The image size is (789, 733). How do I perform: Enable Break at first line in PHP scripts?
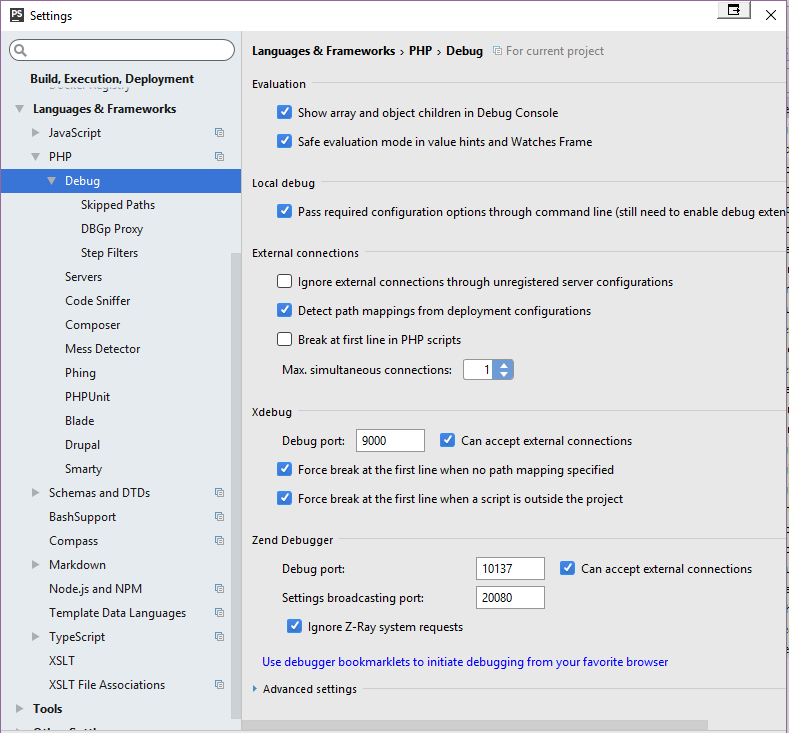point(285,340)
